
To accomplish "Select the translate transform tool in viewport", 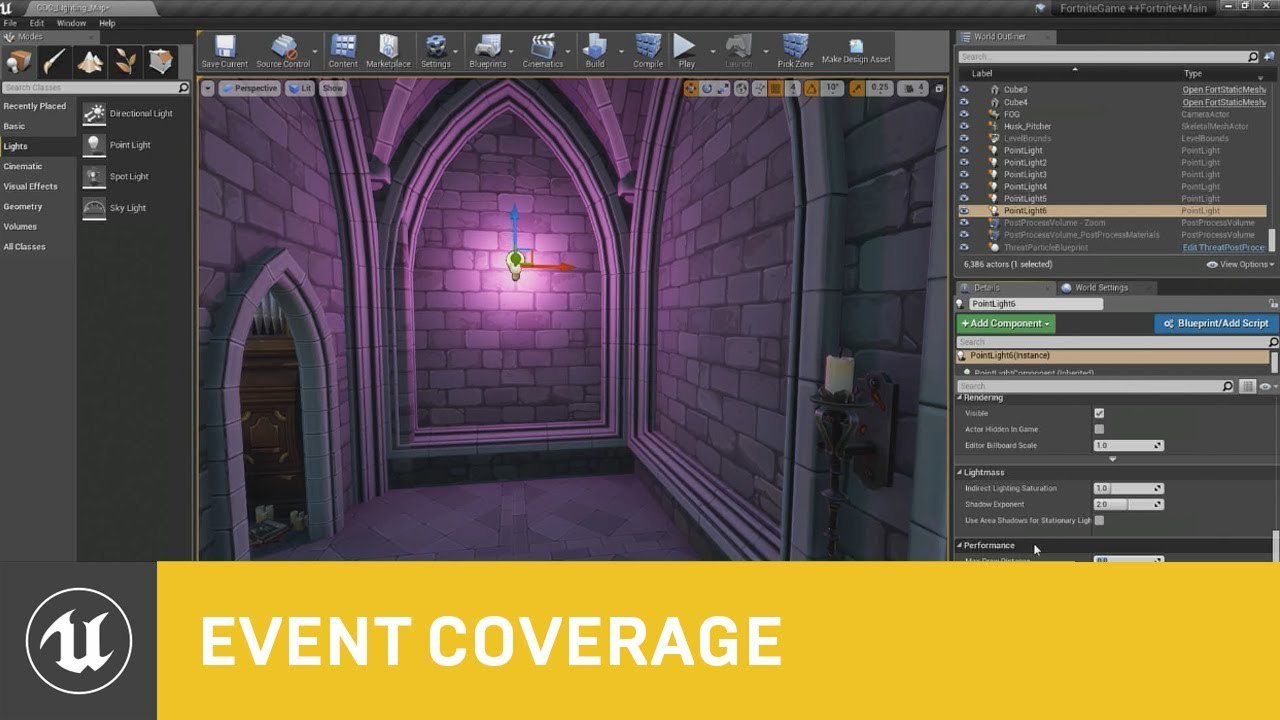I will pos(691,88).
